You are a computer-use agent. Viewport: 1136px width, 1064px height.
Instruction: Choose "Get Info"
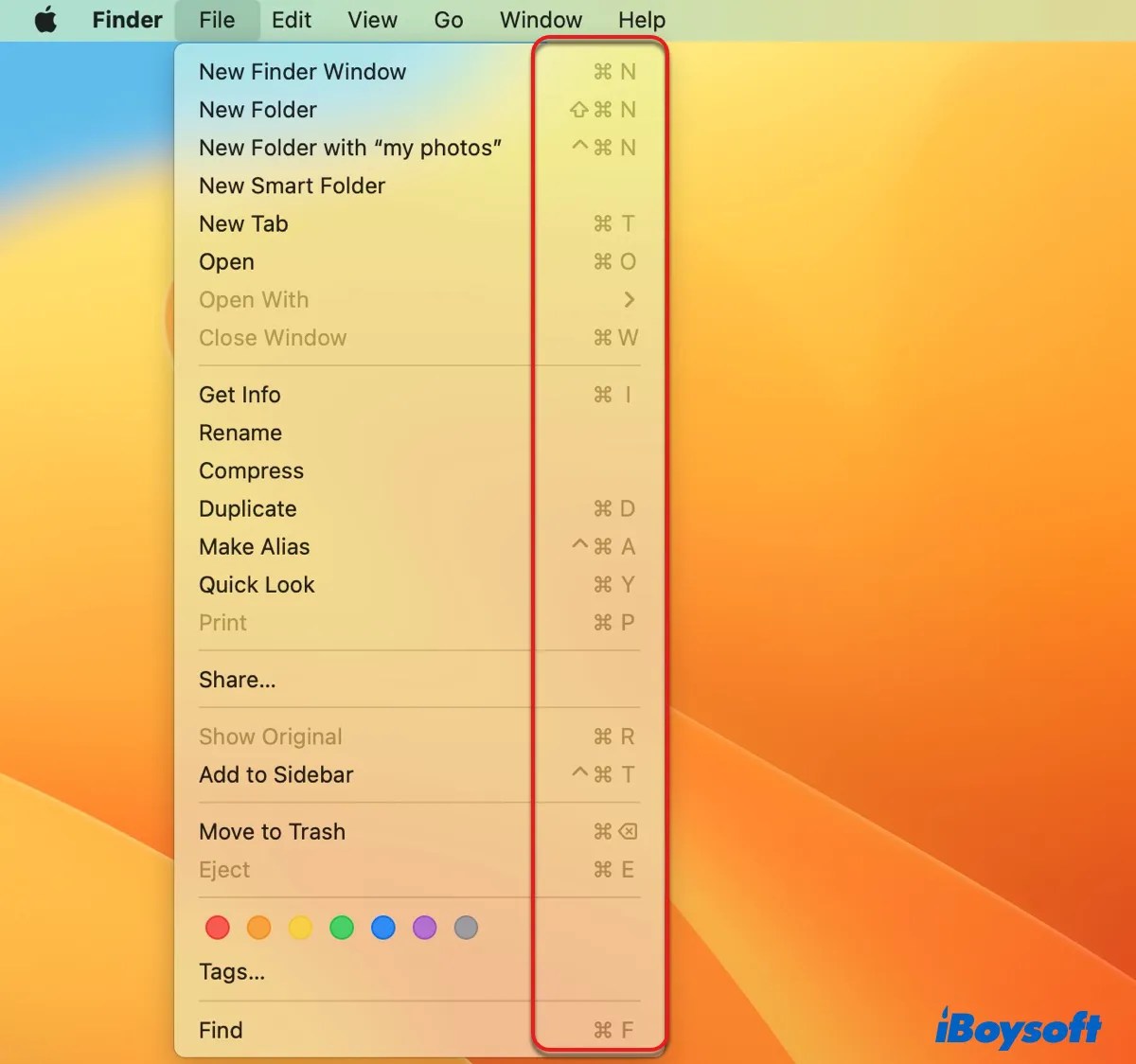tap(239, 395)
